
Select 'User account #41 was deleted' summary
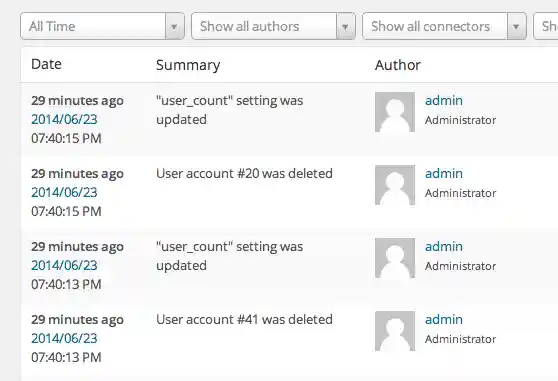244,319
